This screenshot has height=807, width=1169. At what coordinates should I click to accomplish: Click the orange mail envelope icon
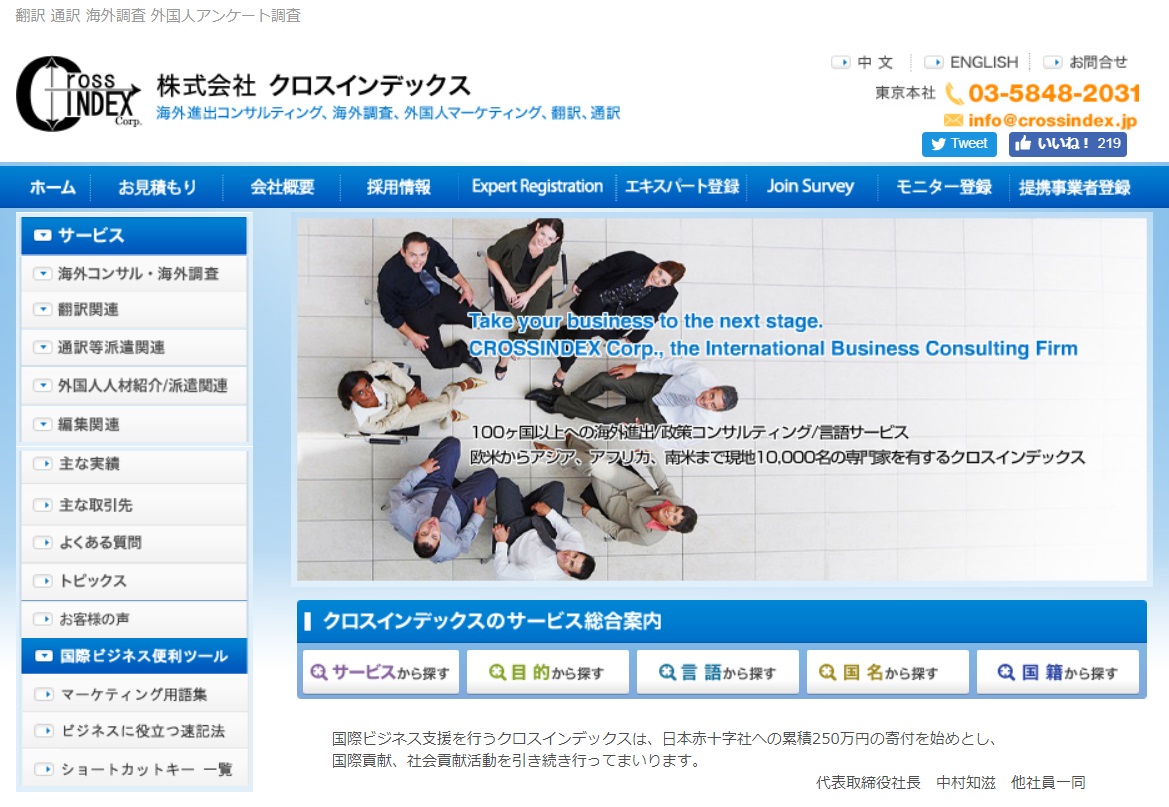pos(953,120)
